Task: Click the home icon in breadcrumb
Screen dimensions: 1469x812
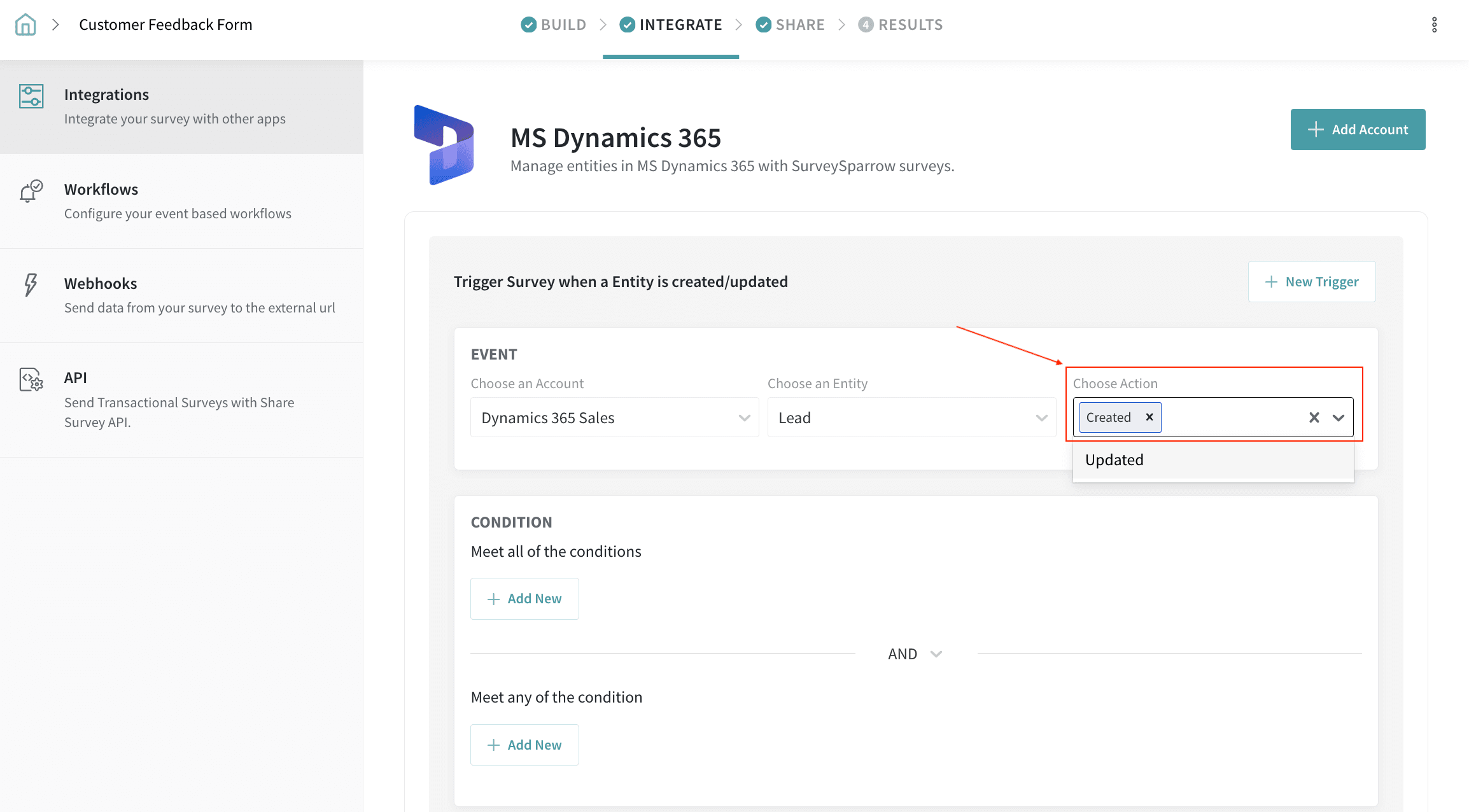Action: [x=25, y=25]
